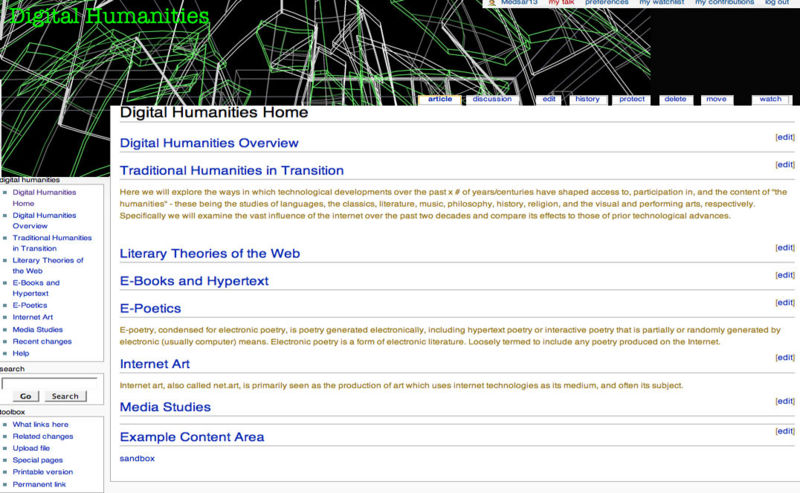Image resolution: width=800 pixels, height=493 pixels.
Task: Open the preferences link at top
Action: (x=607, y=3)
